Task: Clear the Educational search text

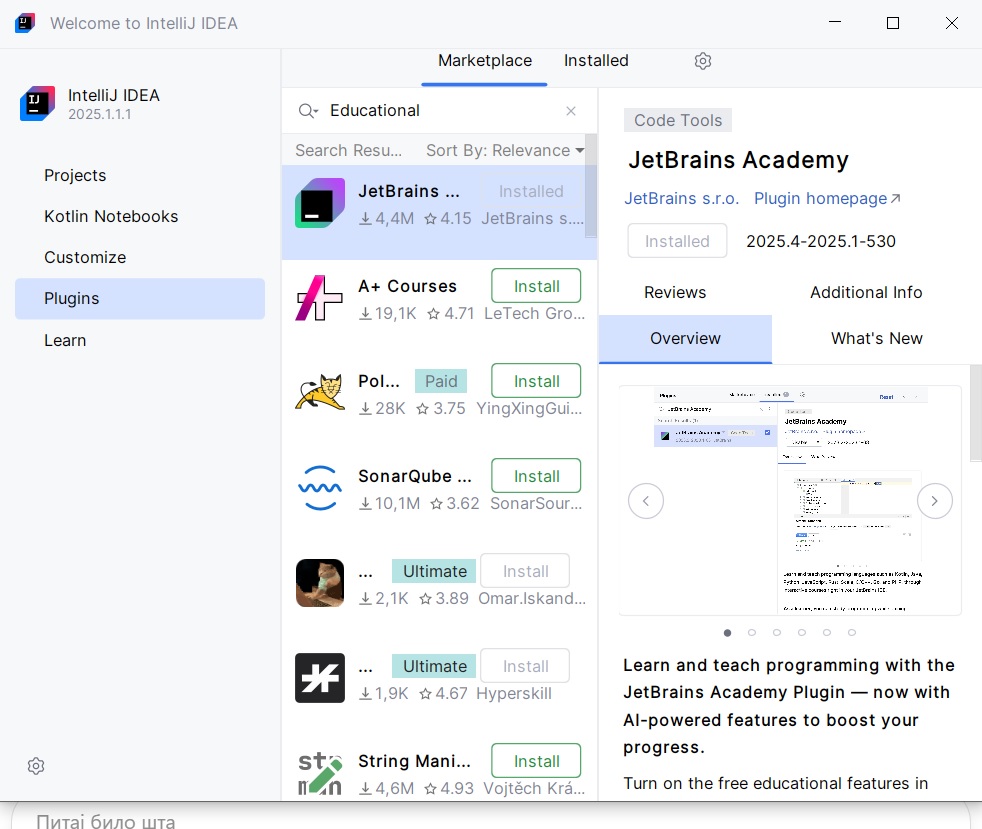Action: click(x=571, y=111)
